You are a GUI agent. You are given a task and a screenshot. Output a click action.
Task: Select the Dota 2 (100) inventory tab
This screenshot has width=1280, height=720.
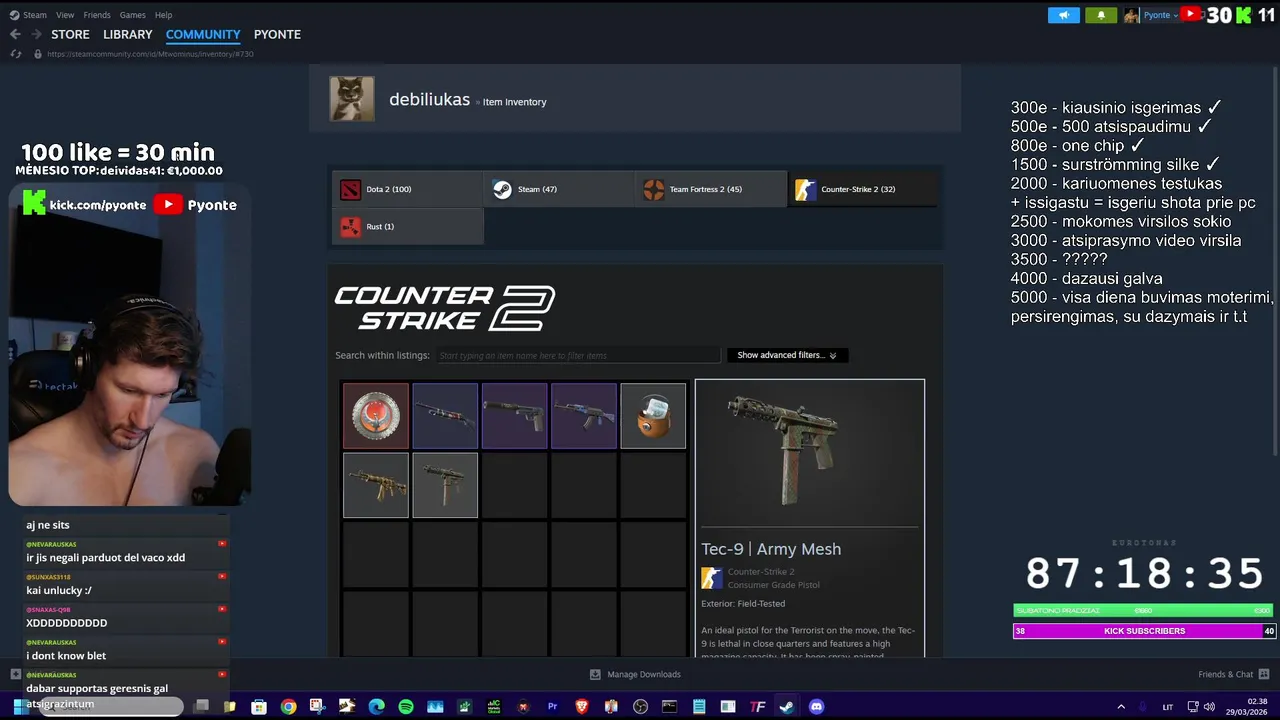pyautogui.click(x=408, y=189)
